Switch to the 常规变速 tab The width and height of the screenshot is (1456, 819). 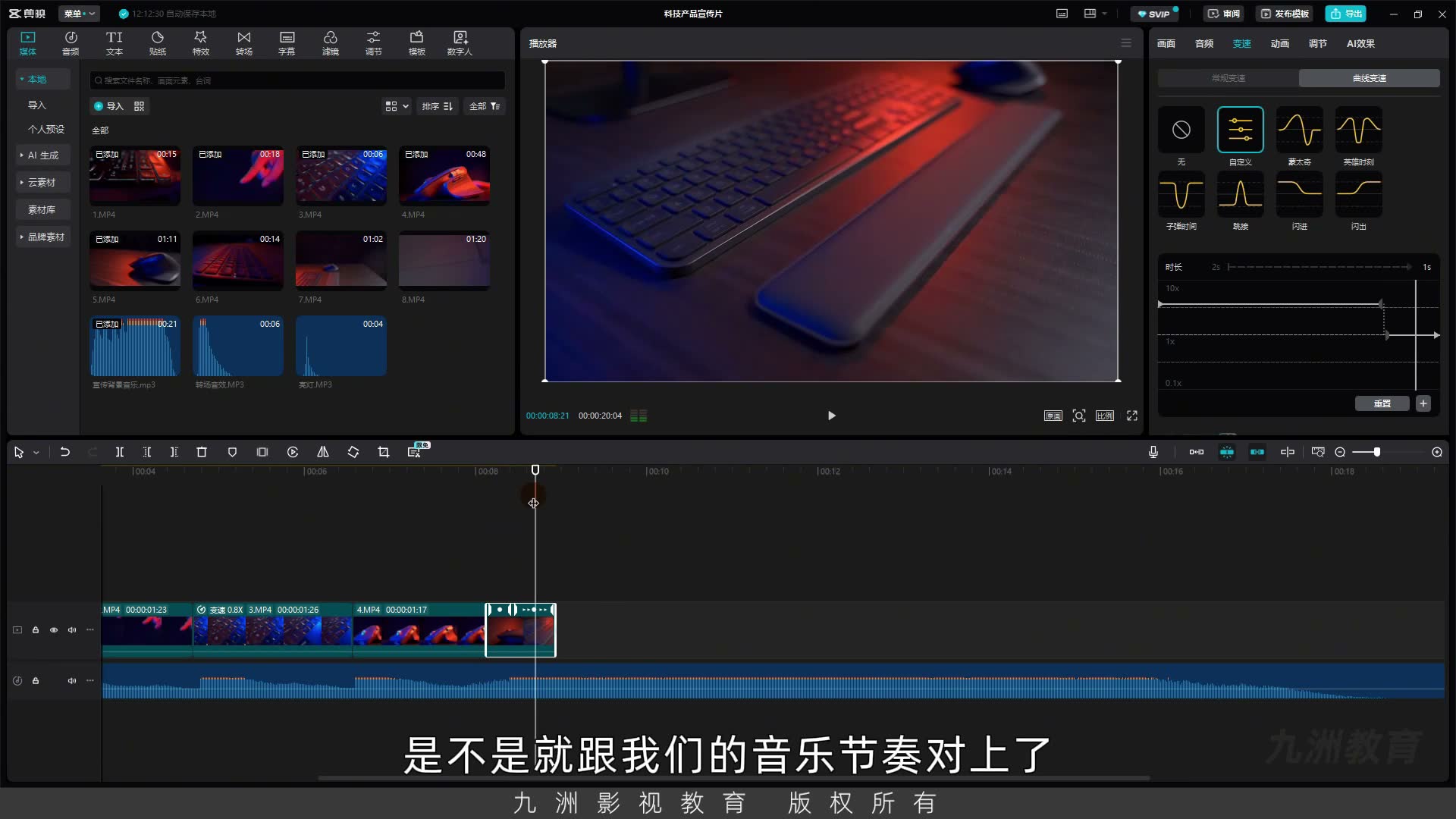(x=1228, y=78)
